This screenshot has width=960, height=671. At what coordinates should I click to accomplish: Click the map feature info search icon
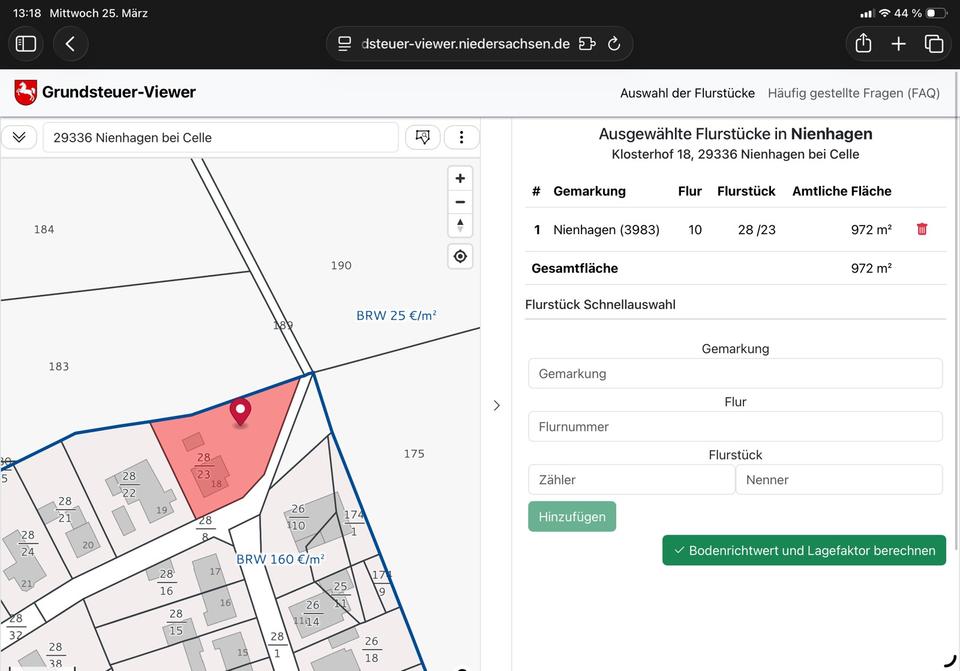[x=423, y=138]
